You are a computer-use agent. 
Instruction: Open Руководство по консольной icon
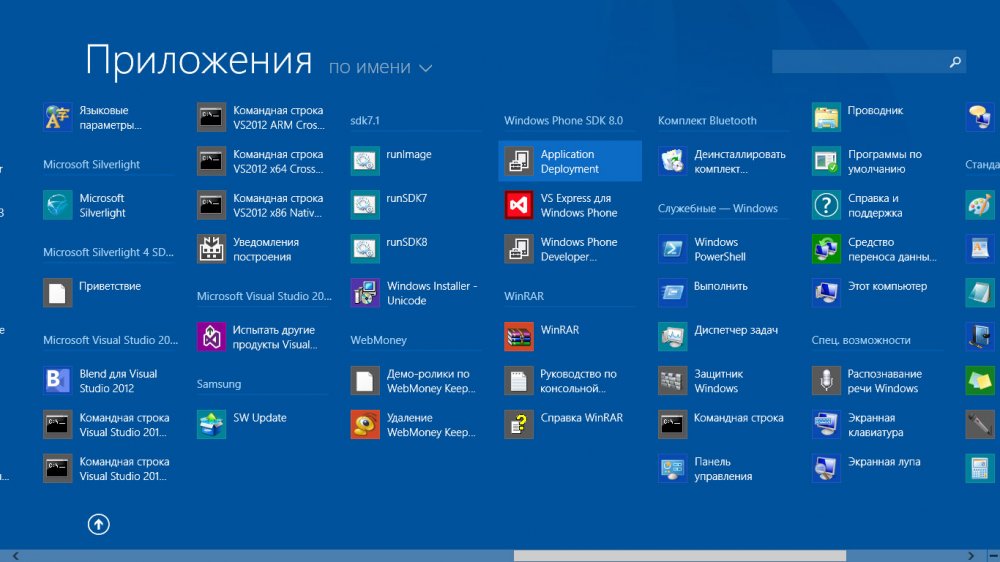518,381
